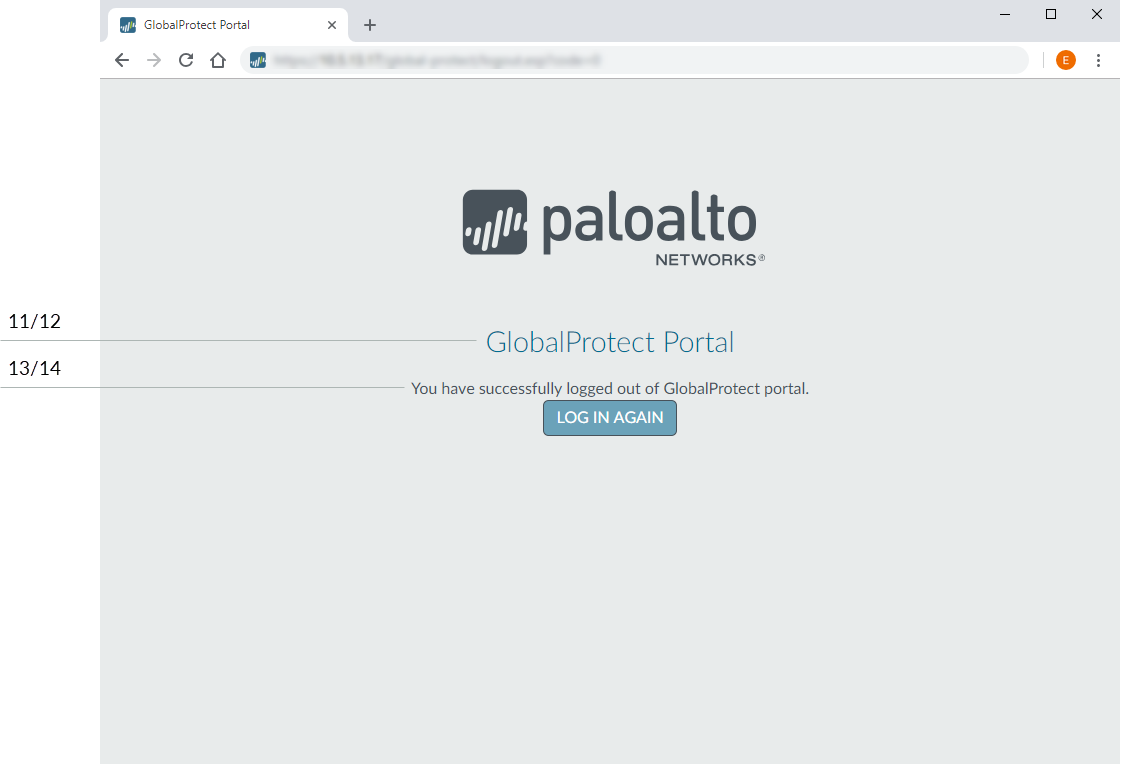Image resolution: width=1121 pixels, height=764 pixels.
Task: Open the browser three-dot menu
Action: click(x=1098, y=61)
